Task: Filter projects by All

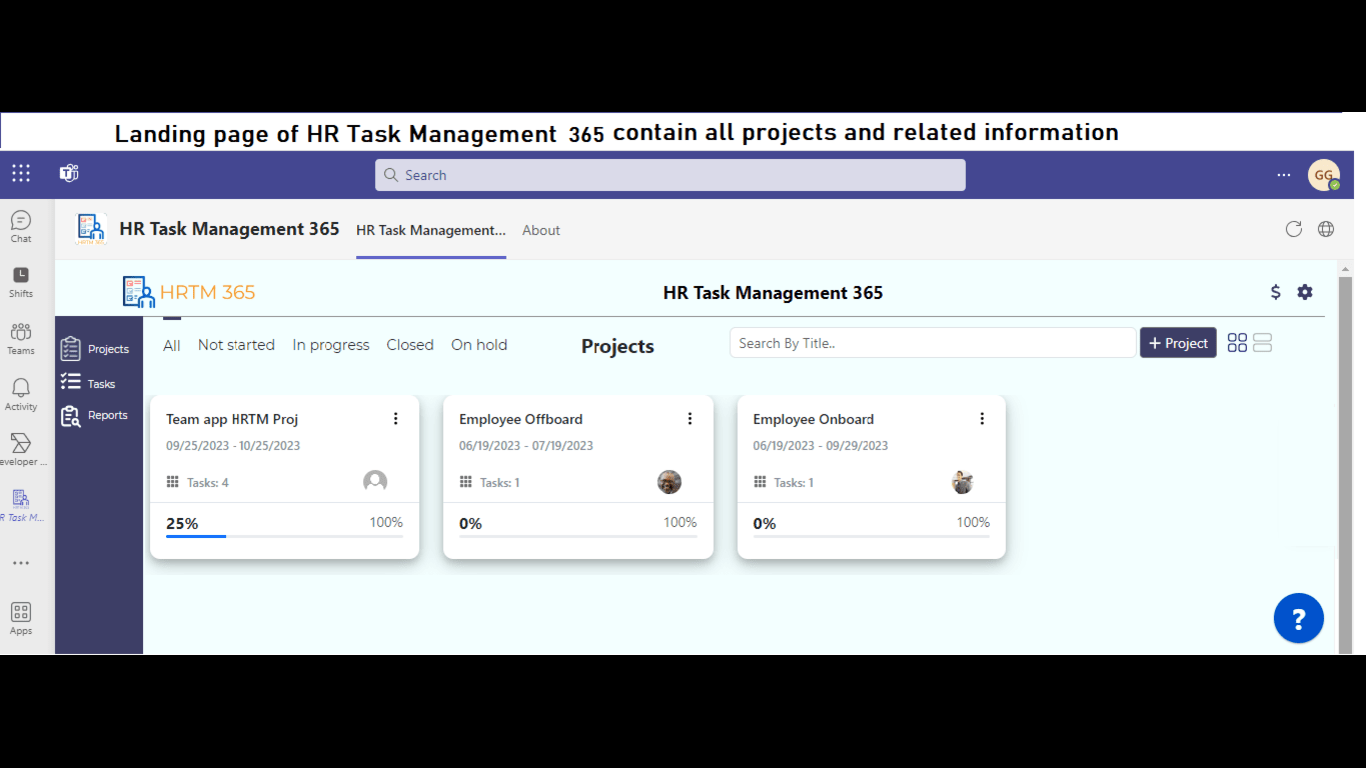Action: click(x=172, y=345)
